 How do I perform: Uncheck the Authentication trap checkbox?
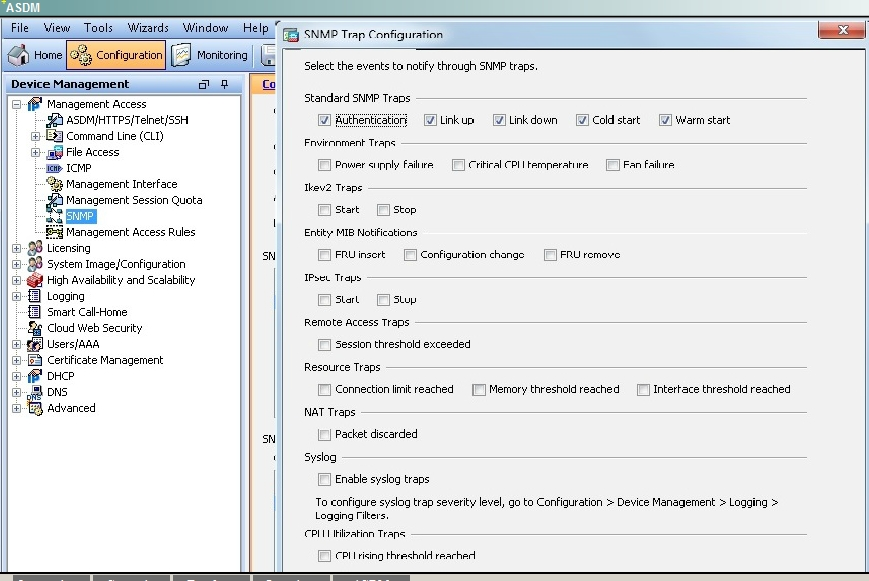point(324,120)
